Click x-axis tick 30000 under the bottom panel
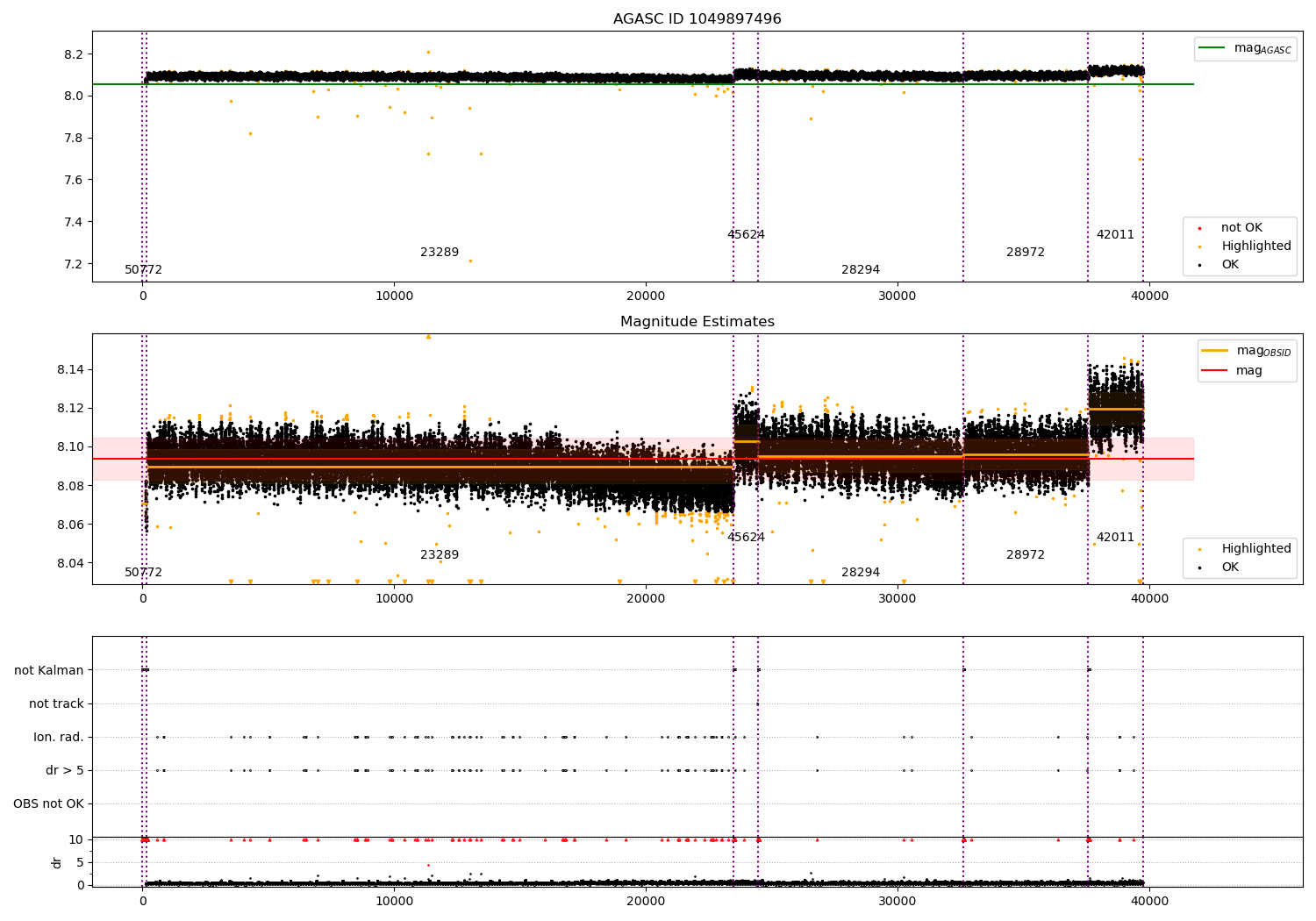Screen dimensions: 1316x921 coord(898,902)
